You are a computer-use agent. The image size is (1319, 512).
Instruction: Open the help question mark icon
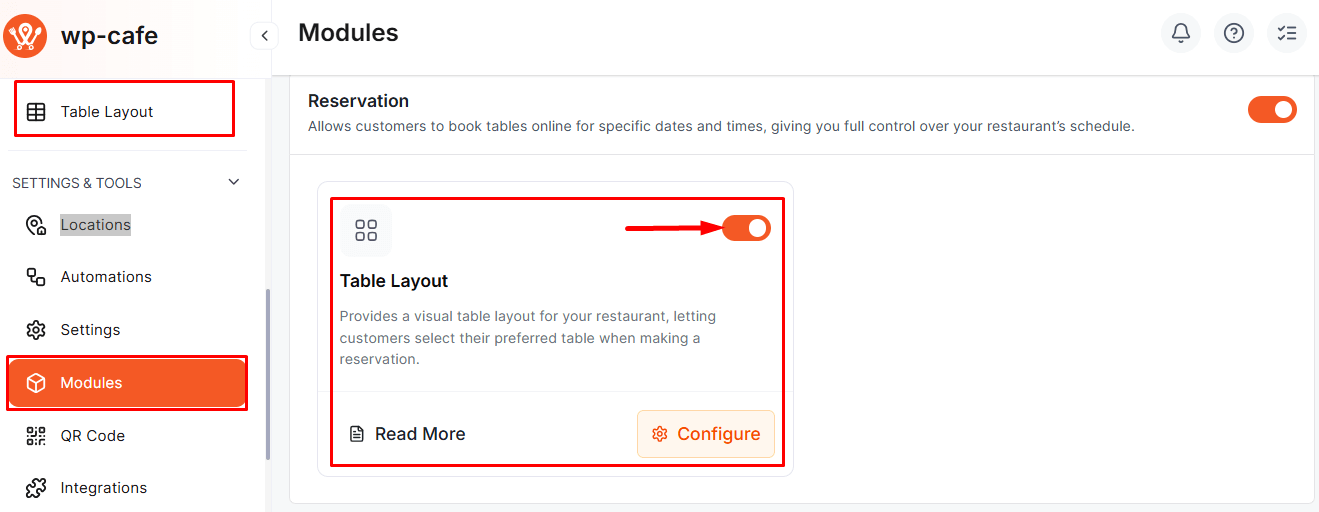[1234, 34]
